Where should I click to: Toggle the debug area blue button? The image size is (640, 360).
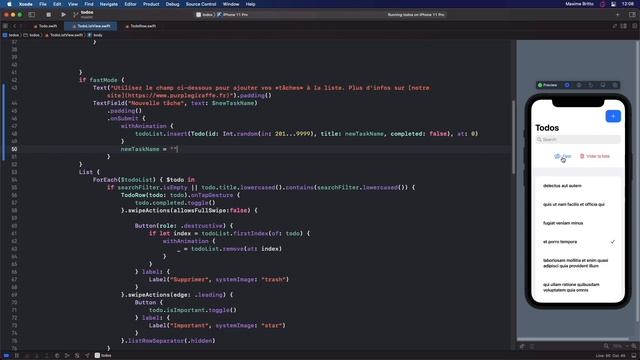(x=6, y=356)
